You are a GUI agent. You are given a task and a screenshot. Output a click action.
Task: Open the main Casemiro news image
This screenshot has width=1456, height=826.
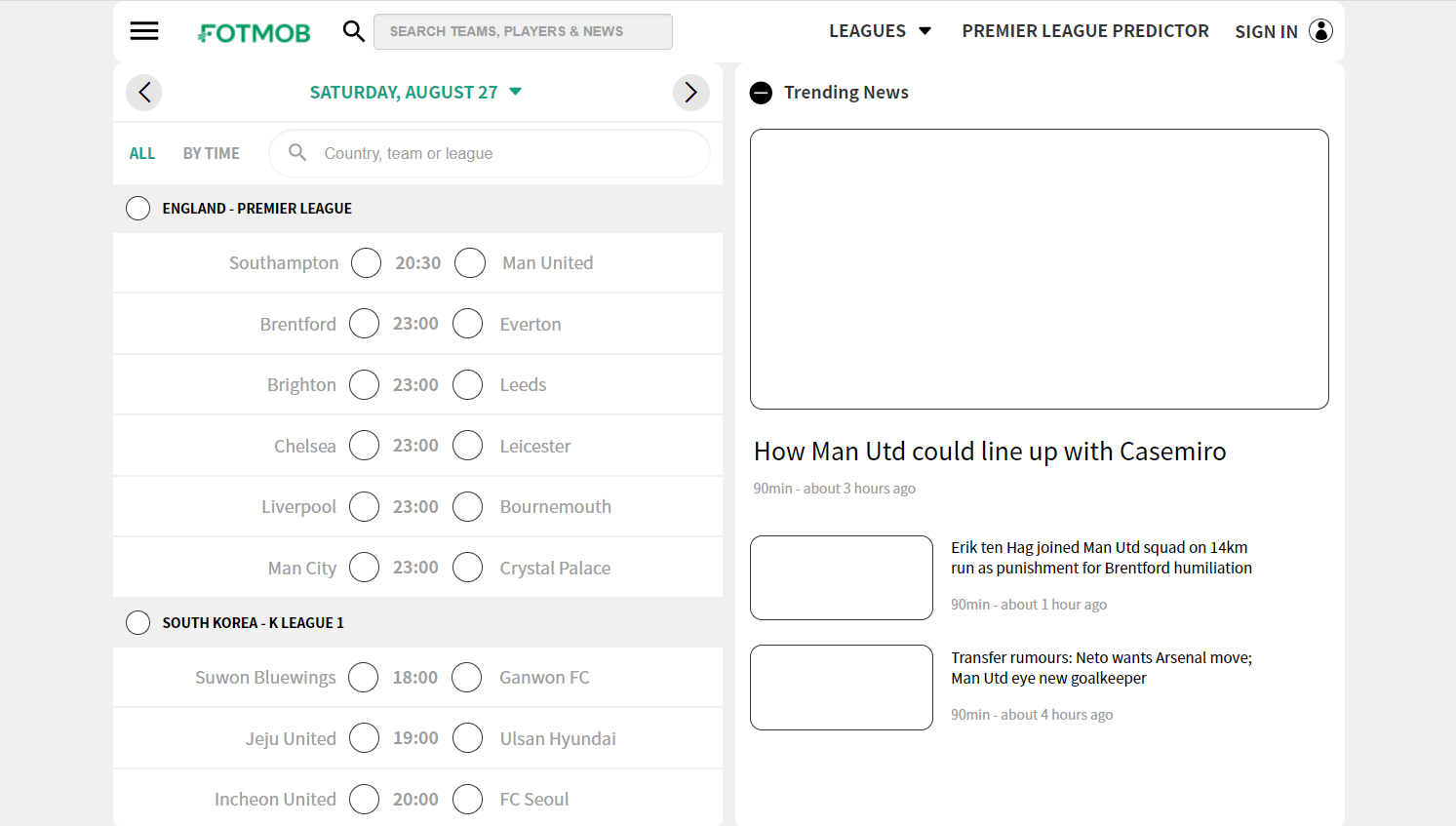click(x=1040, y=269)
